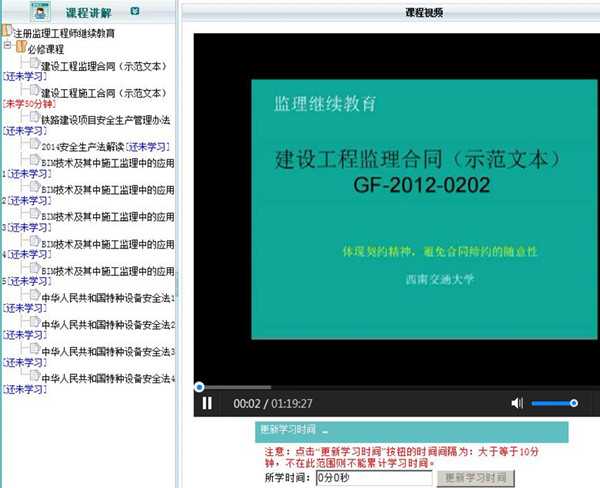This screenshot has width=600, height=488.
Task: Mute the video speaker icon
Action: (517, 403)
